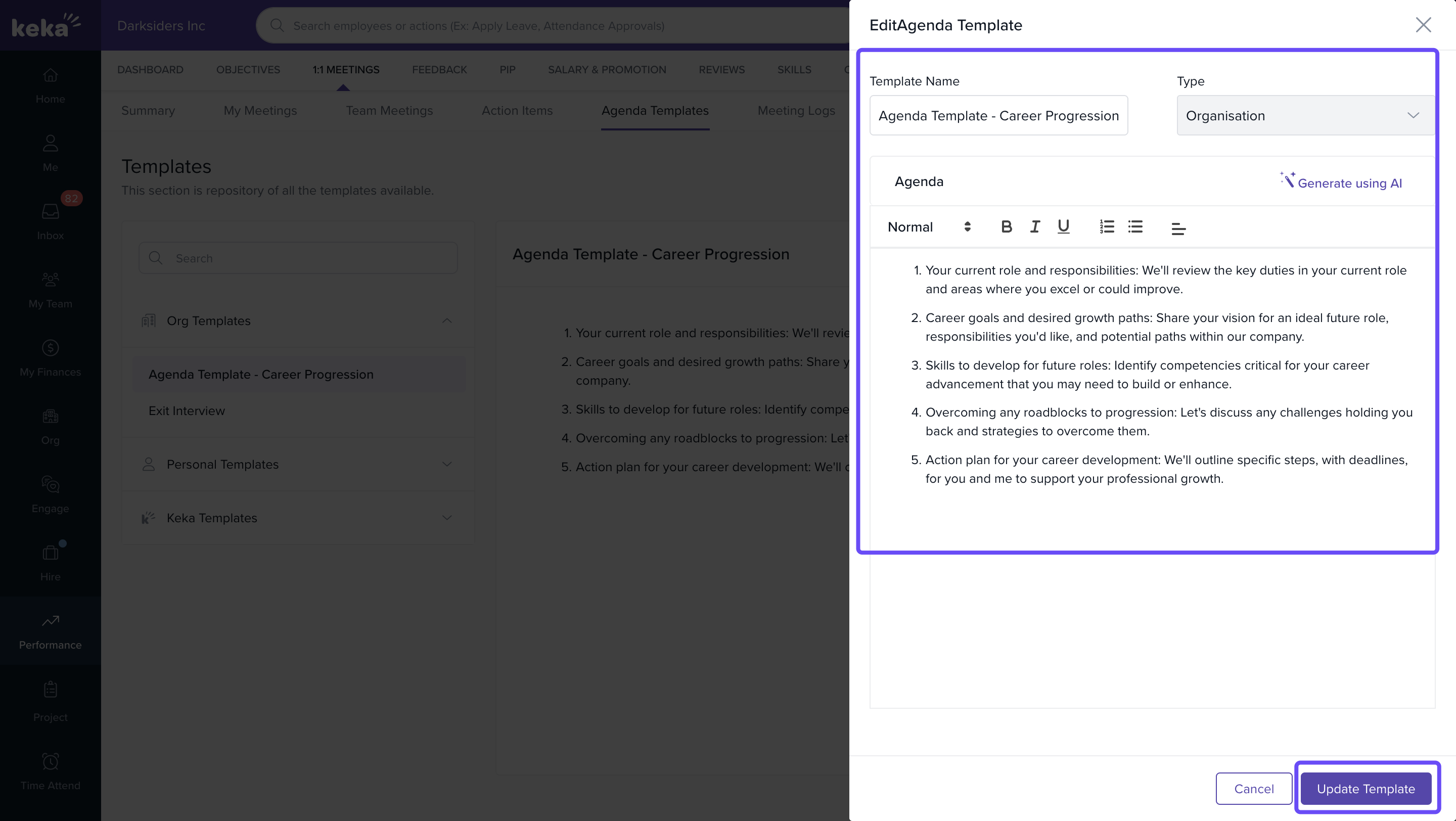Screen dimensions: 1456x821
Task: Apply numbered list formatting
Action: [x=1107, y=226]
